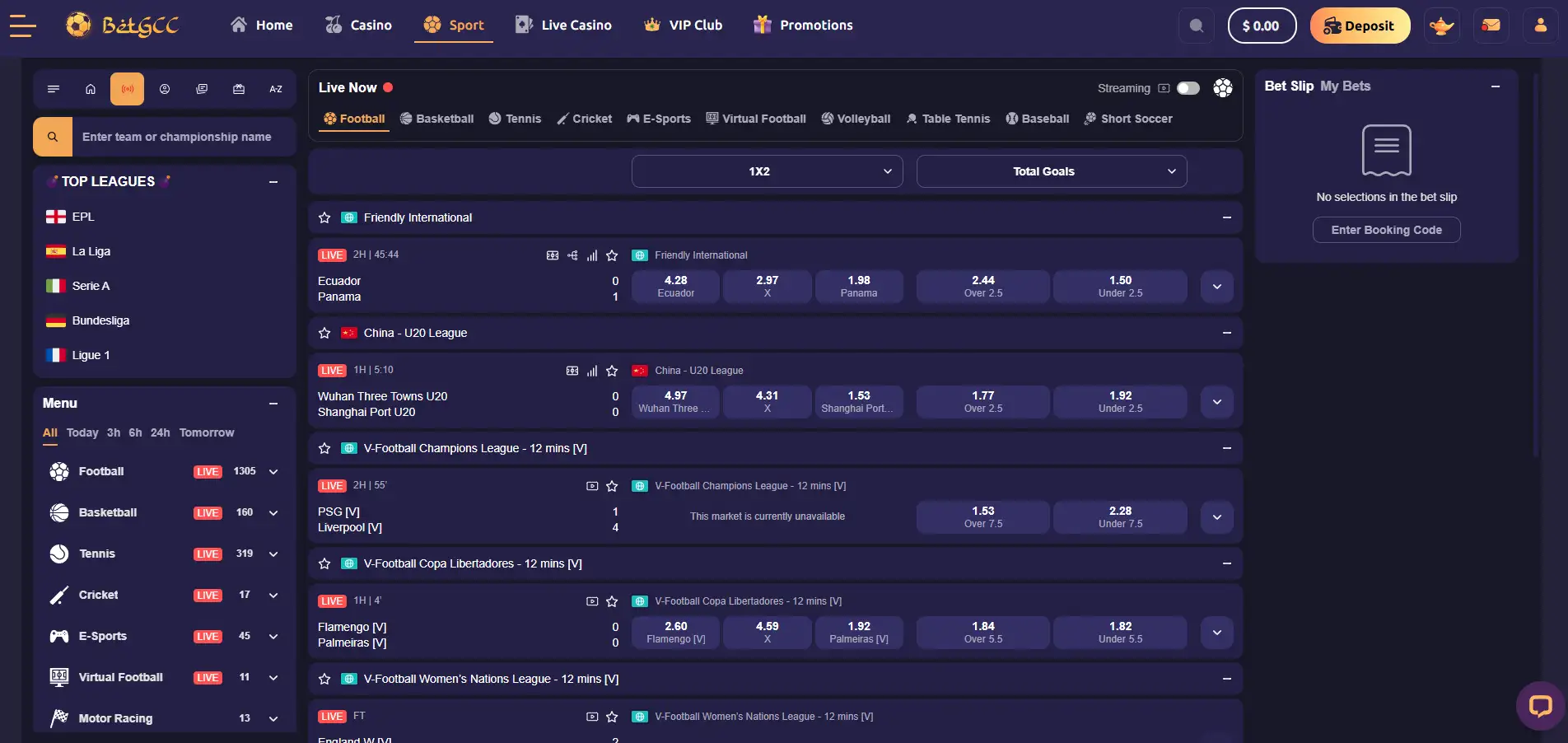Toggle the Streaming switch
The image size is (1568, 743).
point(1188,88)
